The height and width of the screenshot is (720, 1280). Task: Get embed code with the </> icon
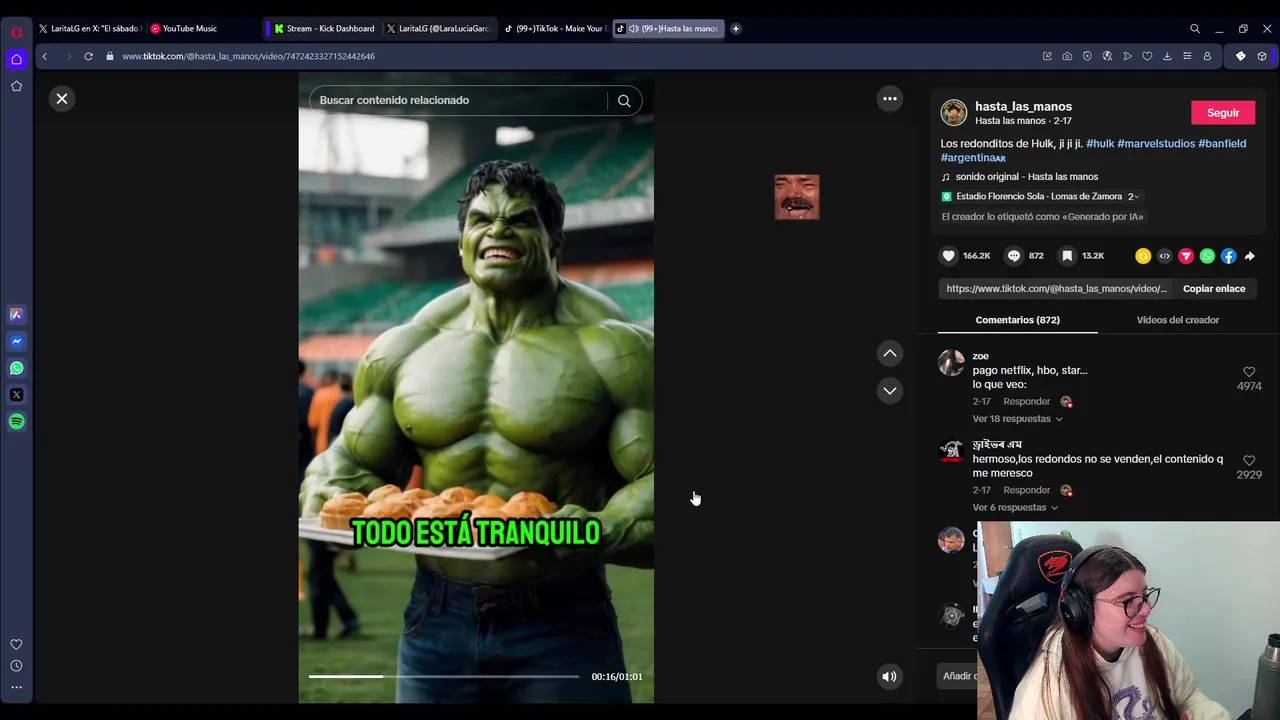point(1164,256)
